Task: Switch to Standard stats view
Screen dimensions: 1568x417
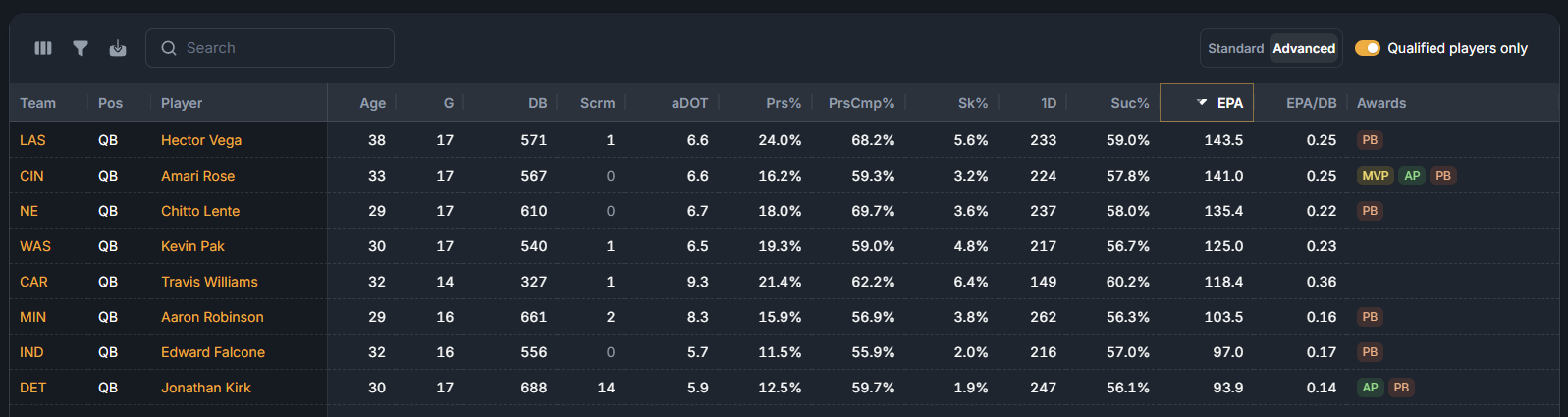Action: [1235, 48]
